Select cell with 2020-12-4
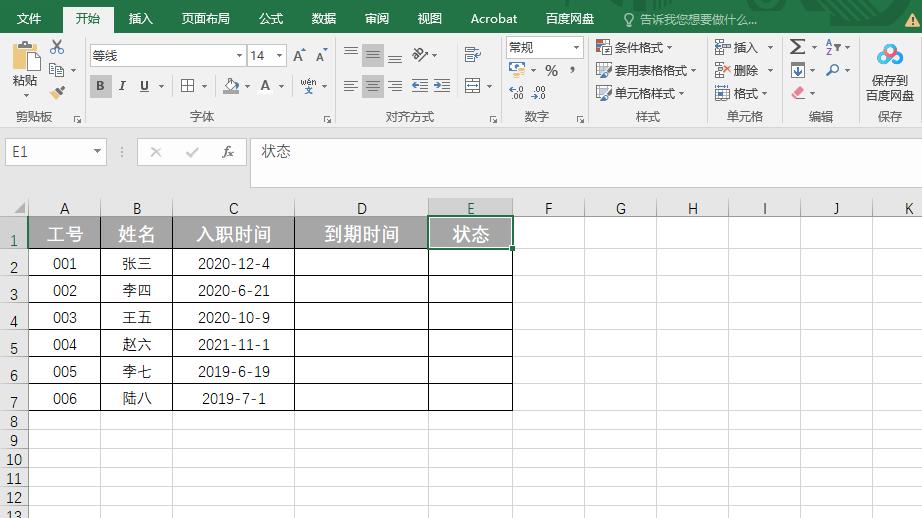 (x=233, y=263)
